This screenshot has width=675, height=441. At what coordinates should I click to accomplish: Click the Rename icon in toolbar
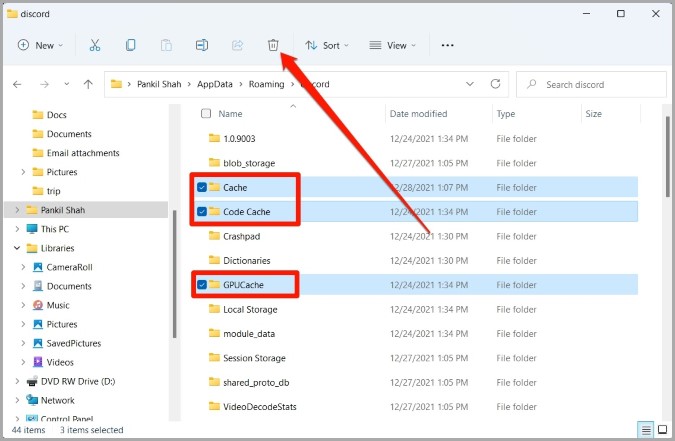click(x=202, y=45)
